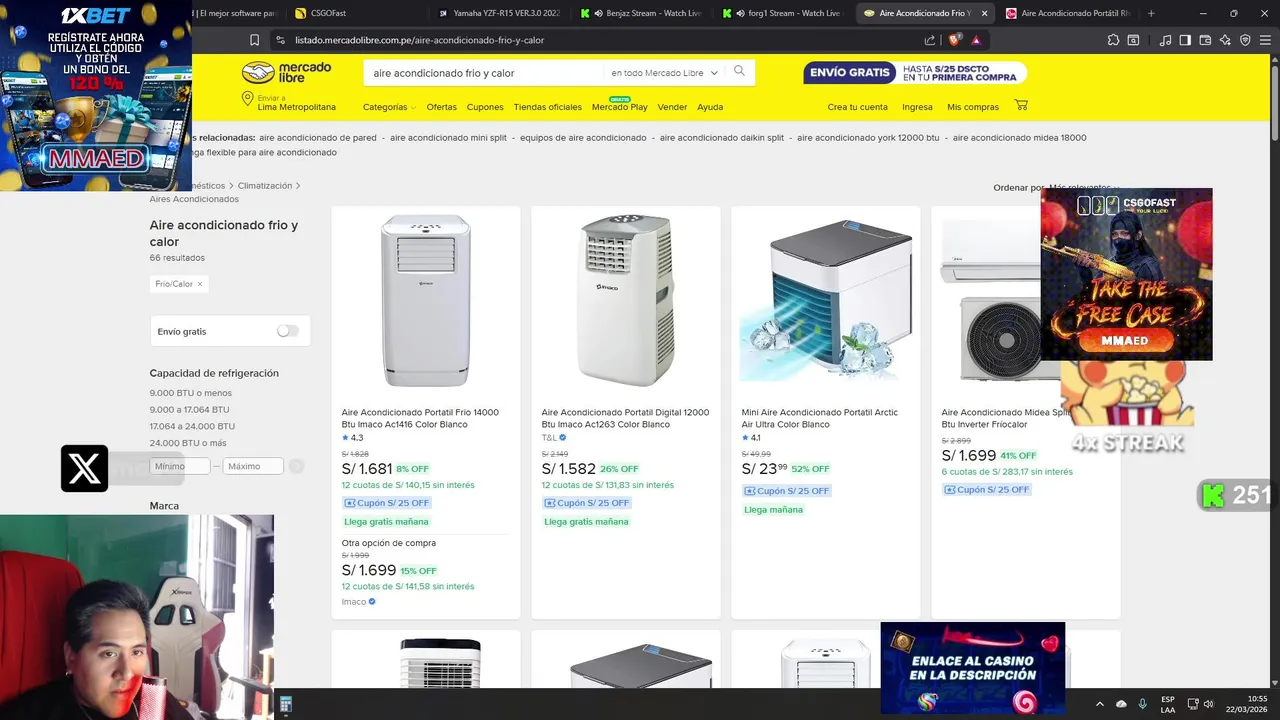Click the Mínimo capacity input field
This screenshot has height=720, width=1280.
coord(180,466)
